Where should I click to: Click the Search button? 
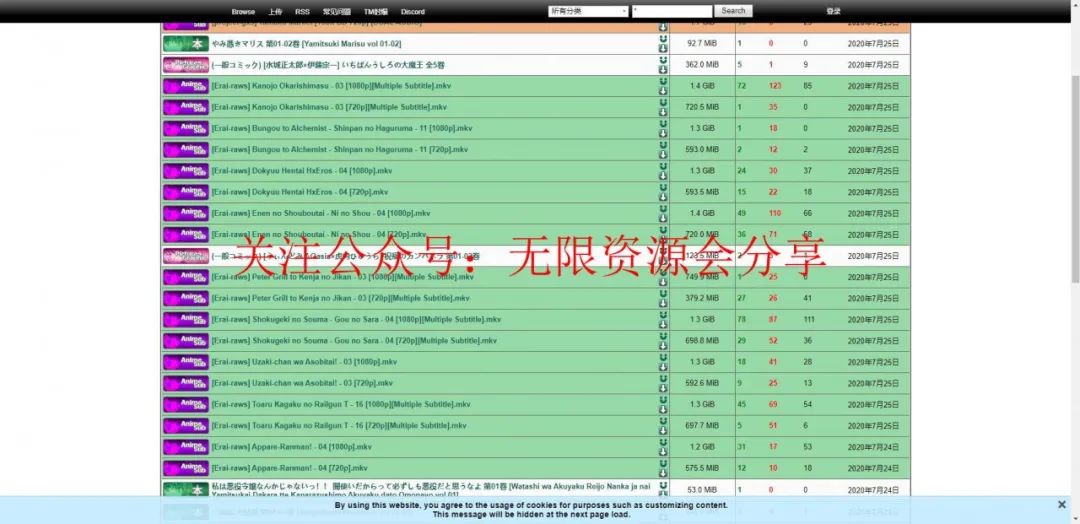tap(734, 11)
